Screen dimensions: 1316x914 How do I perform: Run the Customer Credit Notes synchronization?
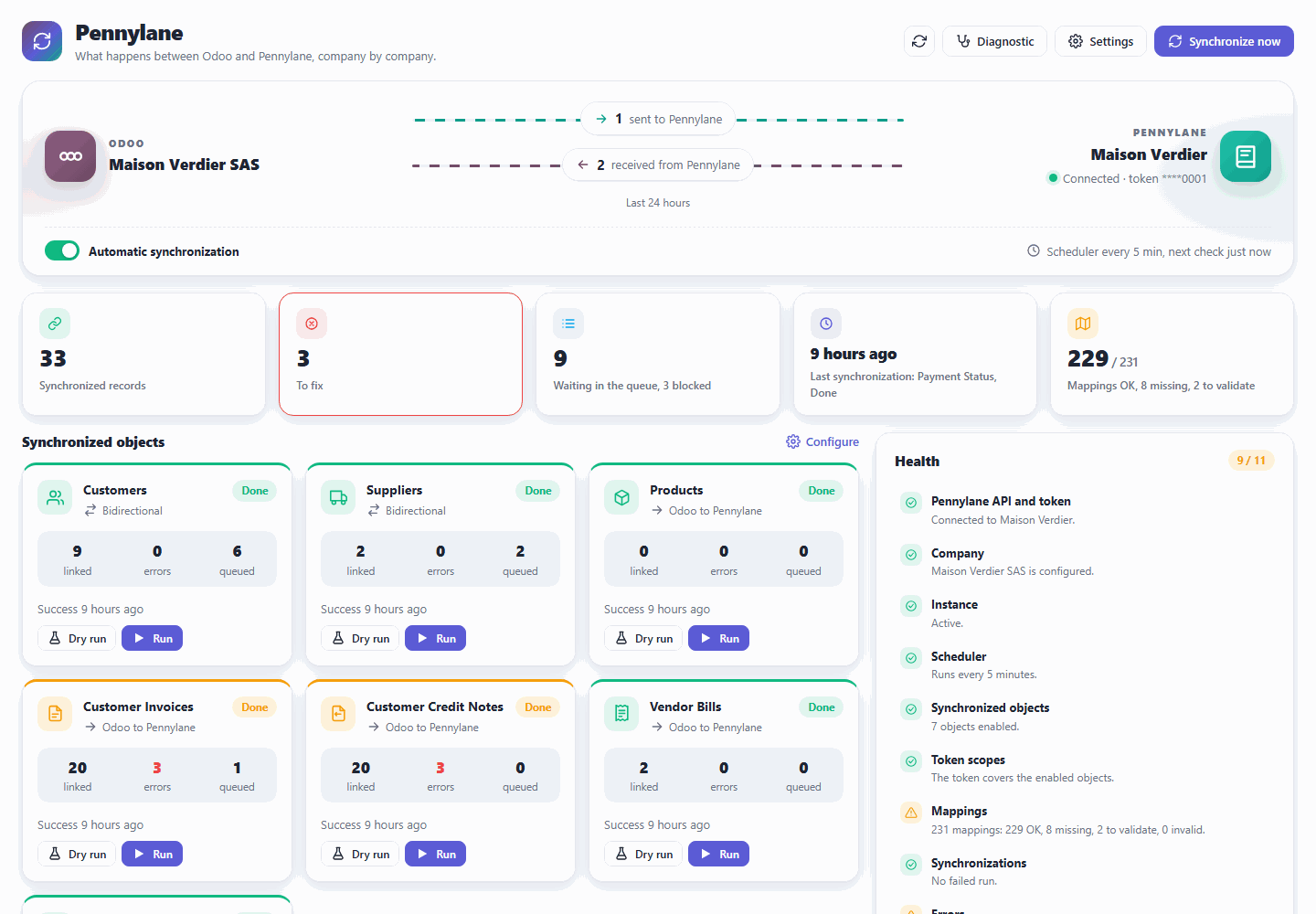436,854
